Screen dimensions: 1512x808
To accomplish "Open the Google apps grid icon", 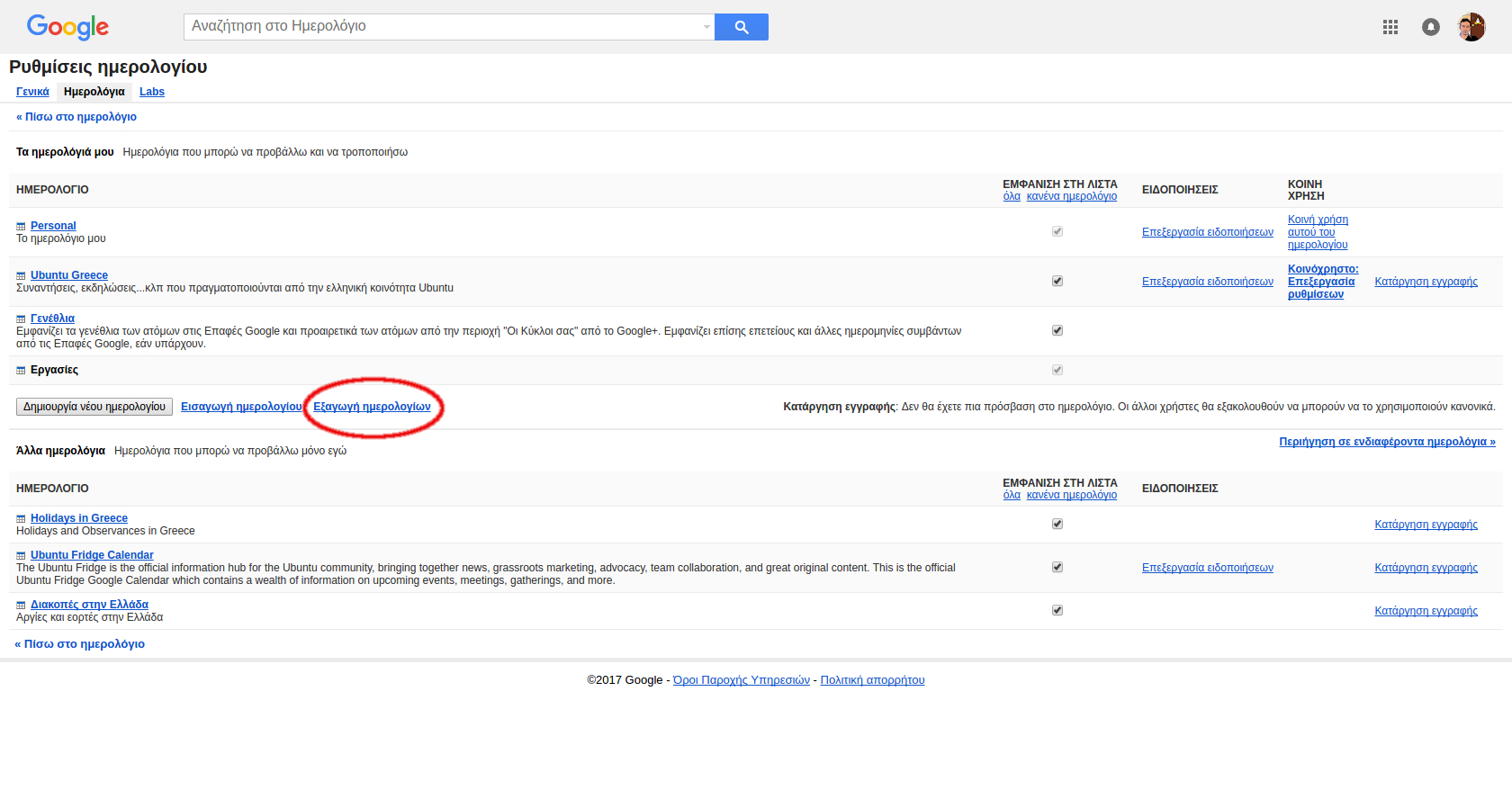I will pos(1390,27).
